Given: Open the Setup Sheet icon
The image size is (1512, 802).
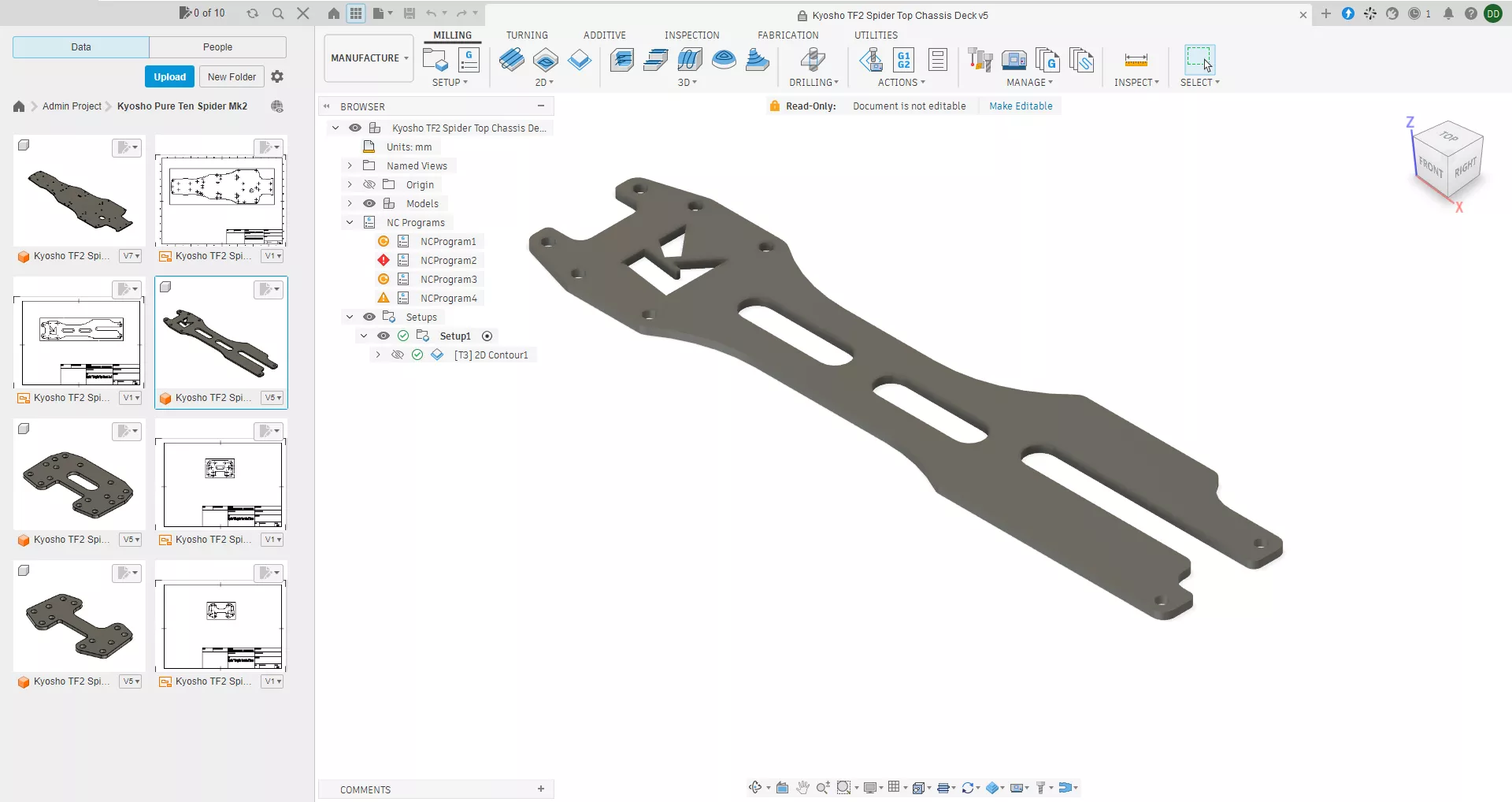Looking at the screenshot, I should pos(937,60).
